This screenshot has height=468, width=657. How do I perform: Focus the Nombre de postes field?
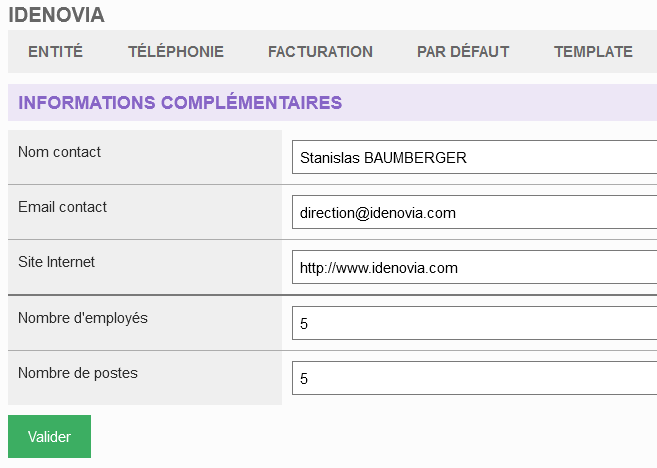click(x=474, y=379)
